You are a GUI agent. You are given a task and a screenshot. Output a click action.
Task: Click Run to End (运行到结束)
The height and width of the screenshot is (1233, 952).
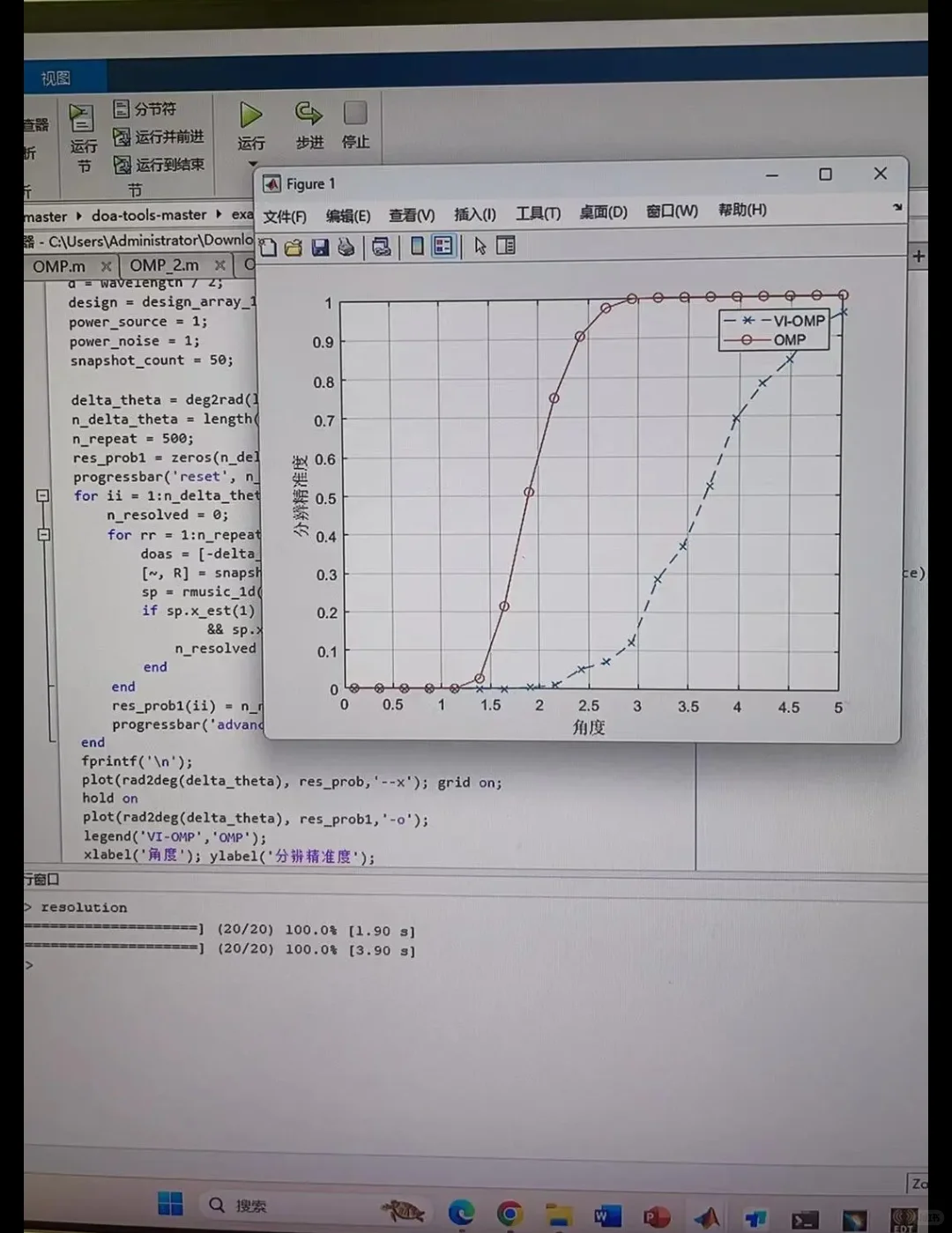158,164
